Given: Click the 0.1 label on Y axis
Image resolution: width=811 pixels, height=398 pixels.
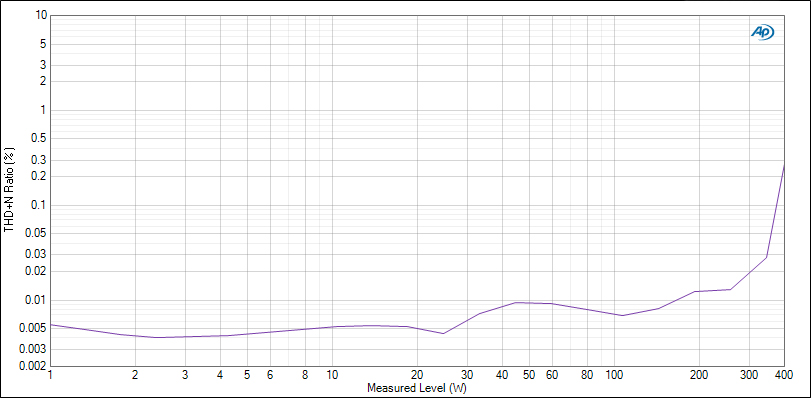Looking at the screenshot, I should tap(40, 205).
